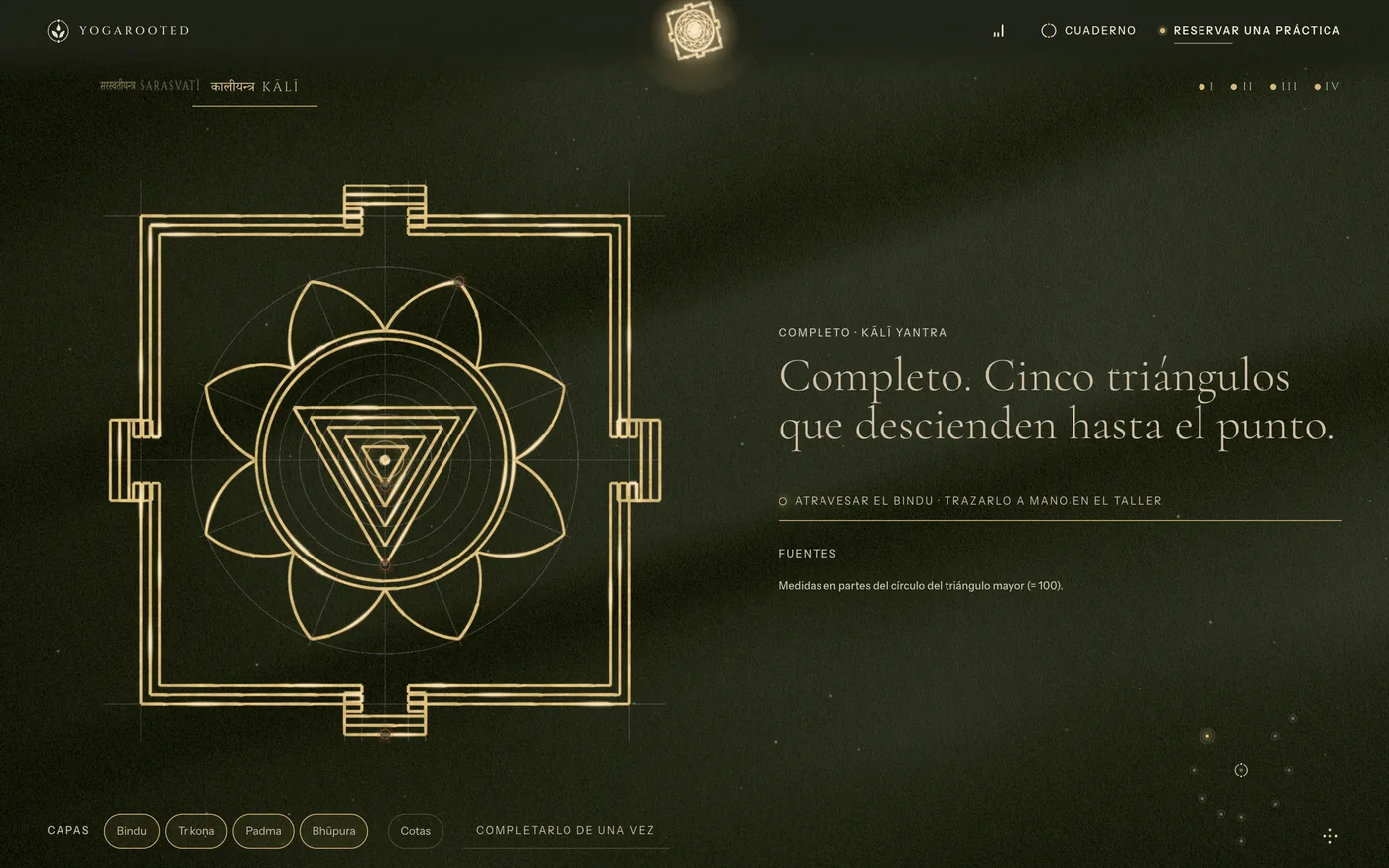The image size is (1389, 868).
Task: Click the Yogarooted brand name
Action: tap(134, 31)
